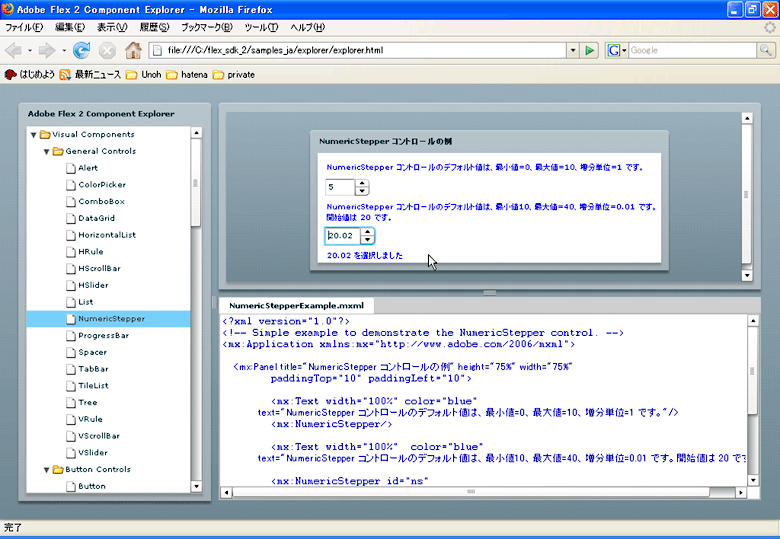The width and height of the screenshot is (780, 539).
Task: Open the address bar history dropdown
Action: pos(573,50)
